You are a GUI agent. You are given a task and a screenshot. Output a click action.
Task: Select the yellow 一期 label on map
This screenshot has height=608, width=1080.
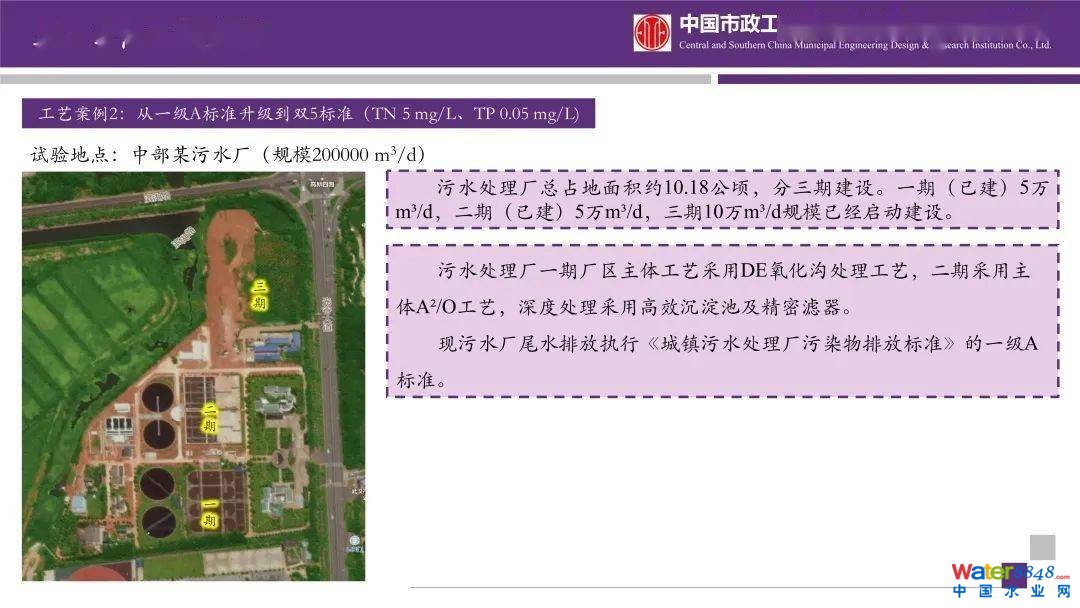tap(209, 514)
